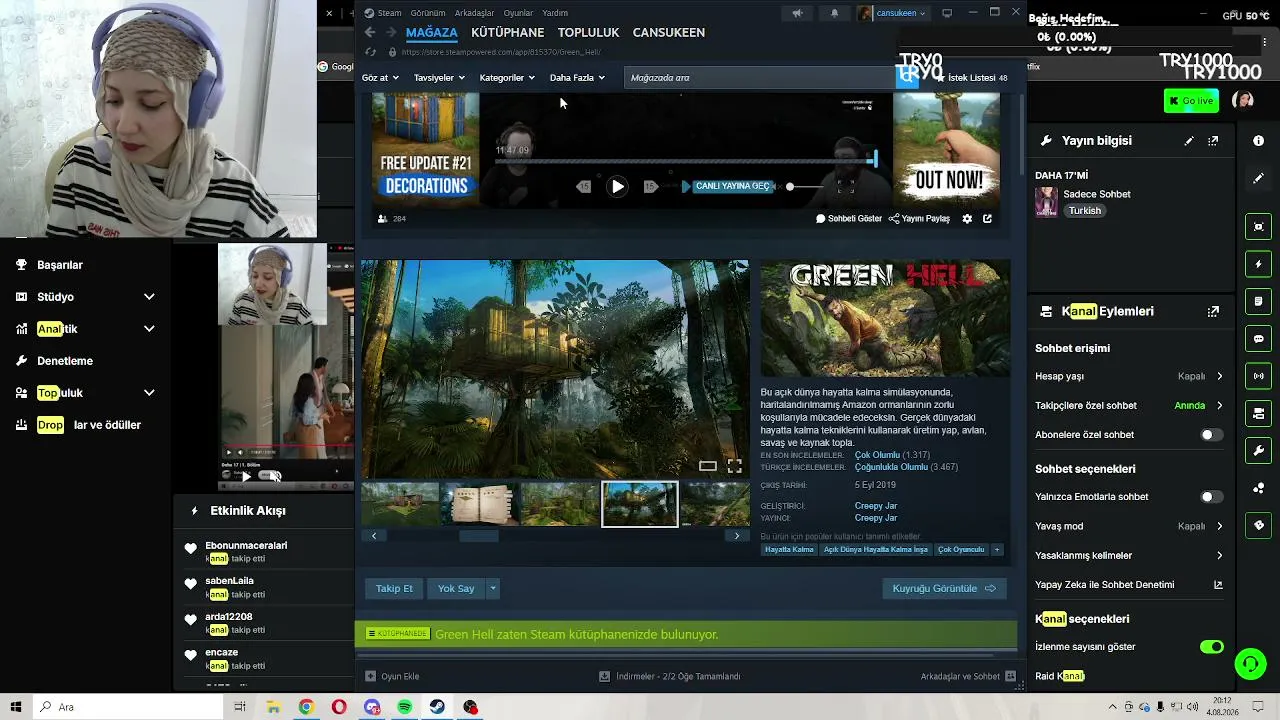This screenshot has height=720, width=1280.
Task: Open the Yok Say dropdown arrow
Action: point(492,588)
